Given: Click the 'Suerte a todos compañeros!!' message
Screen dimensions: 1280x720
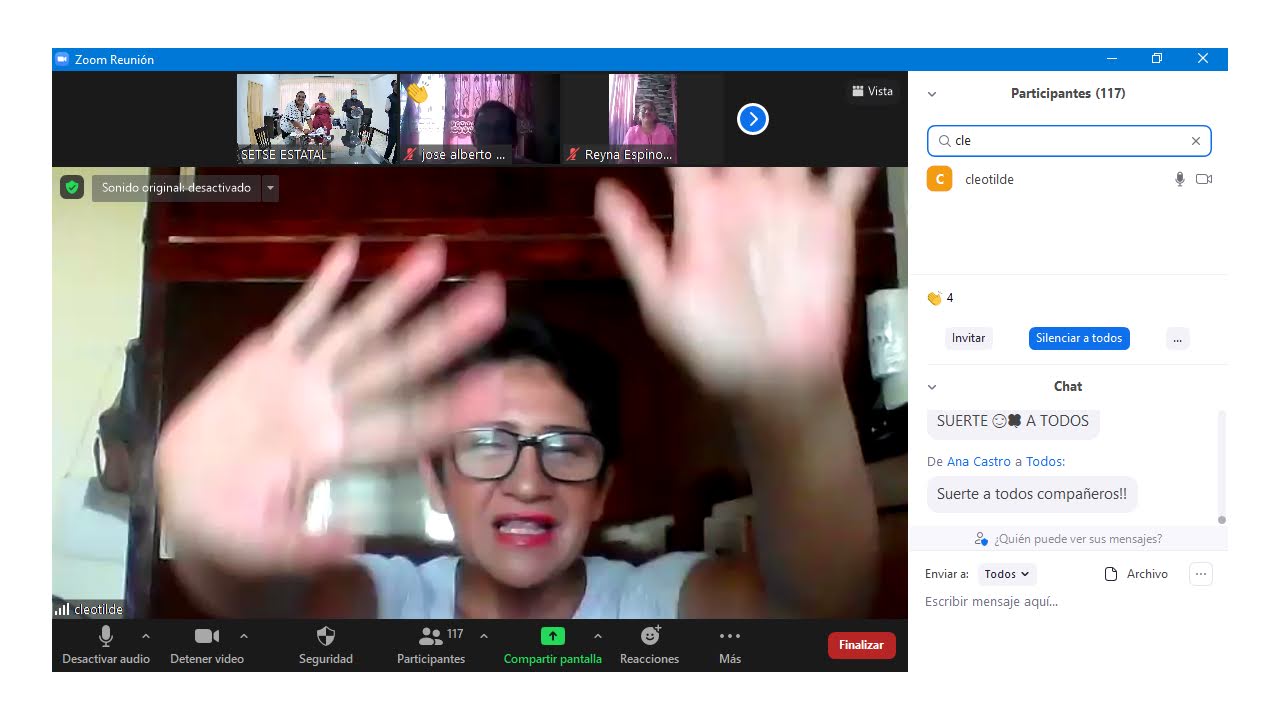Looking at the screenshot, I should pos(1032,494).
